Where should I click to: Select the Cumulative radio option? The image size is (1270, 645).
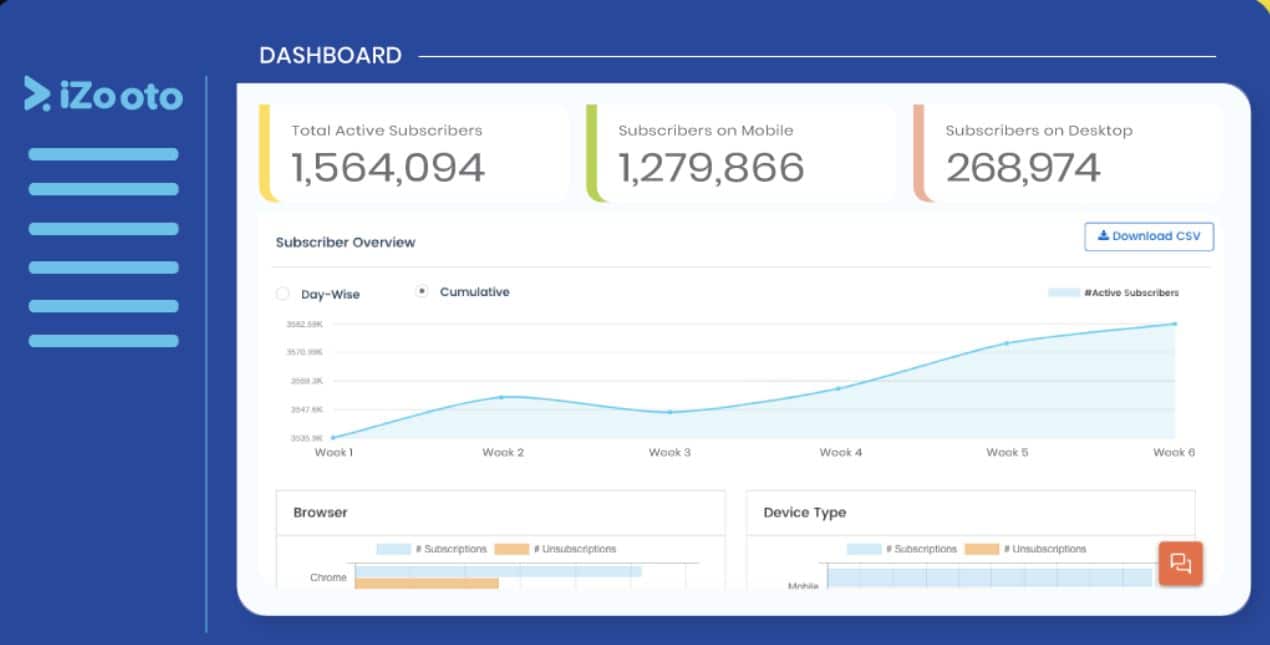422,292
